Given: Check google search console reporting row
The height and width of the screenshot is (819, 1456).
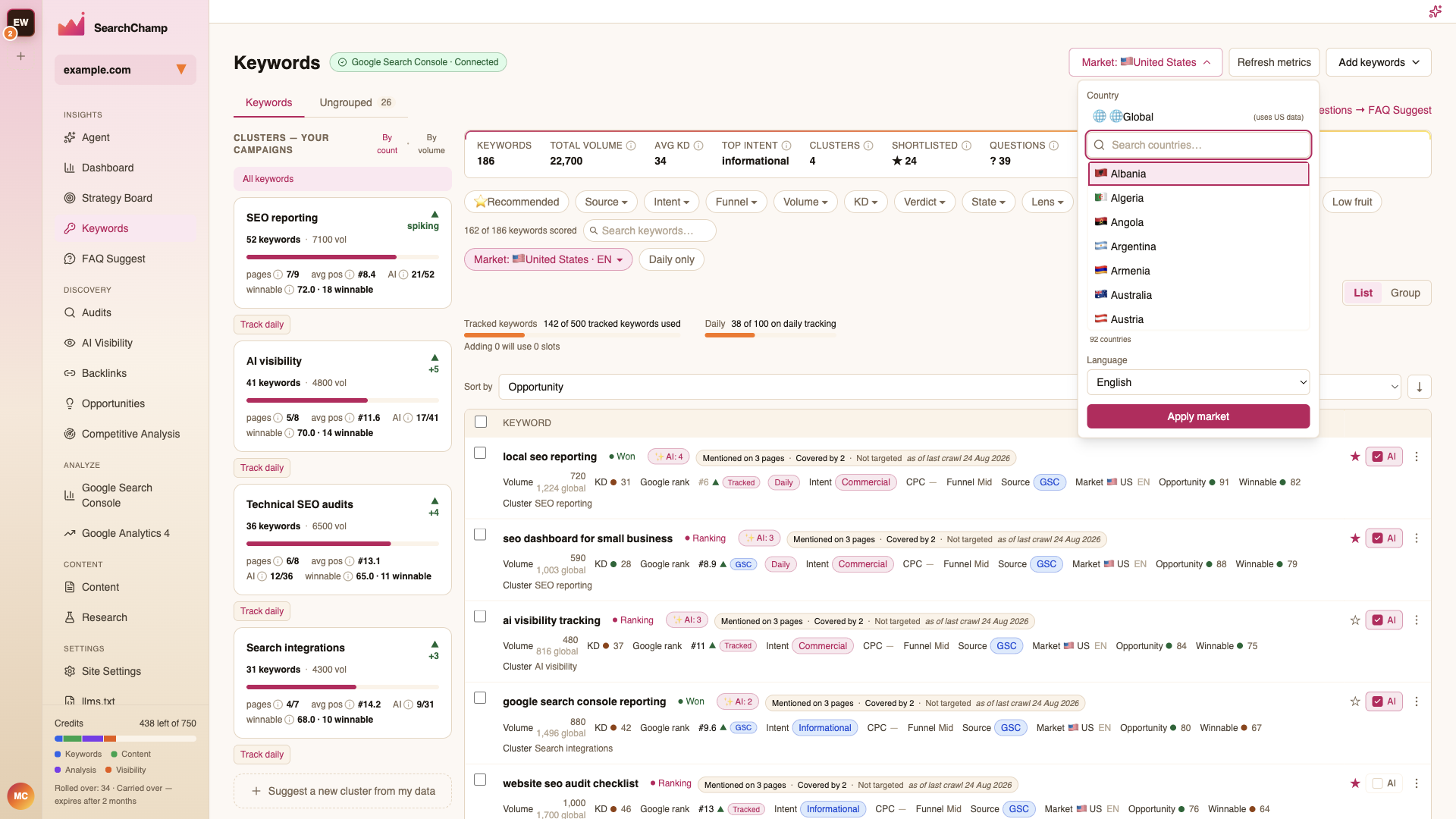Looking at the screenshot, I should coord(480,698).
